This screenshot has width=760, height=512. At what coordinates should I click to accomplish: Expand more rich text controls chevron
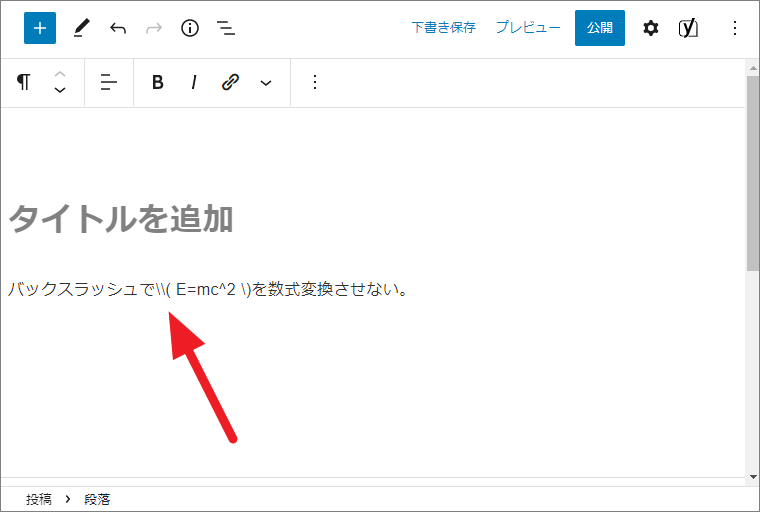coord(266,82)
